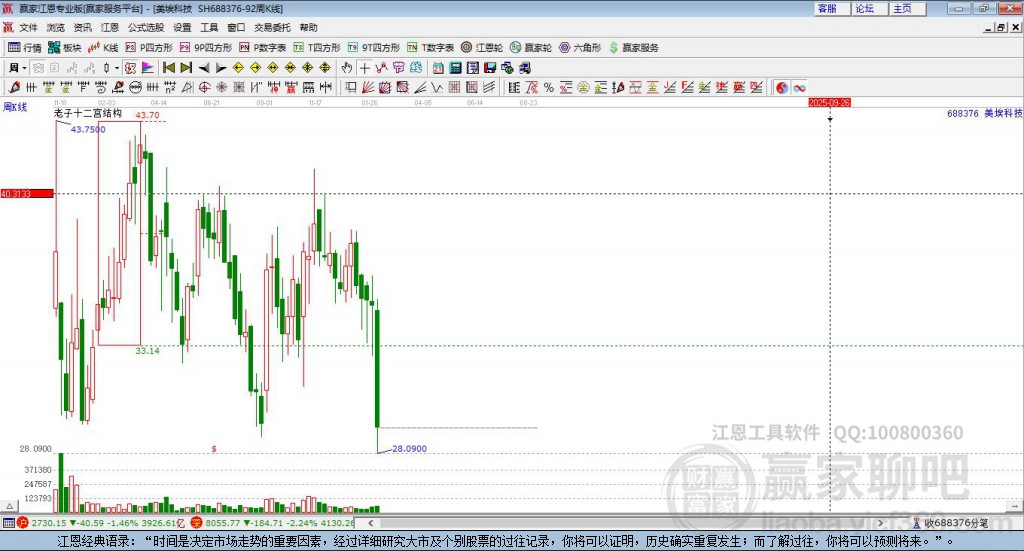Select the spiral drawing tool
1024x551 pixels.
(x=101, y=87)
